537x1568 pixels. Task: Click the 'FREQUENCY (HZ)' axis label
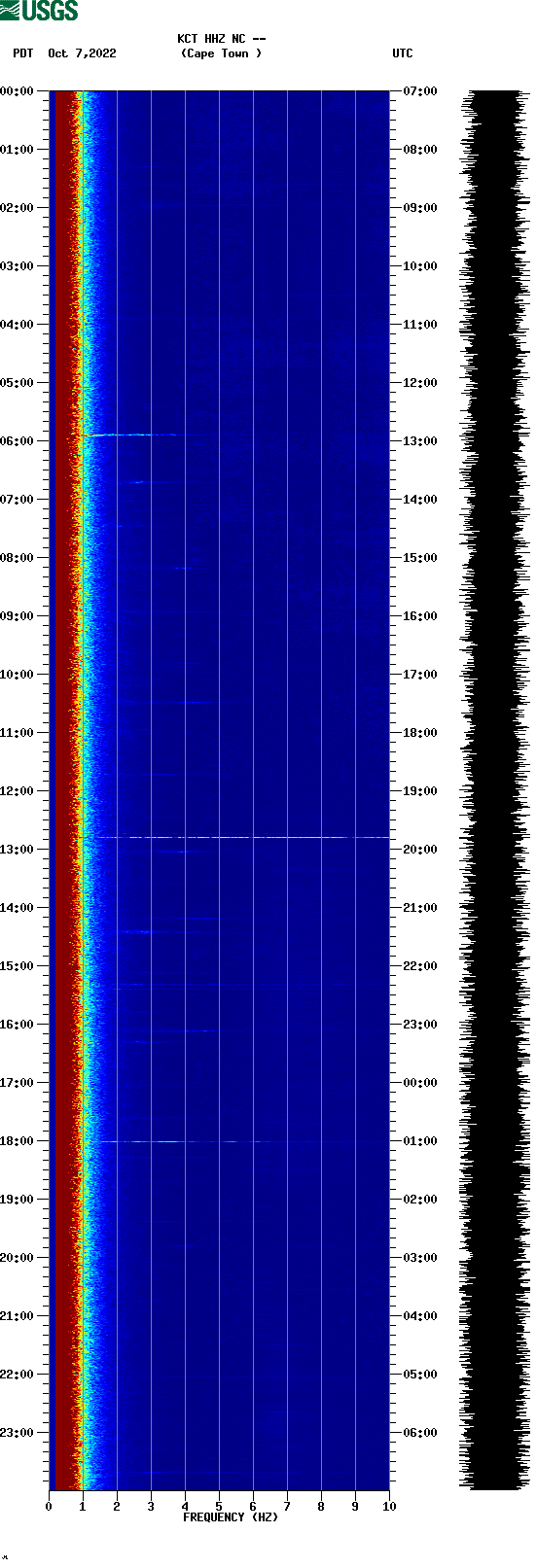[231, 1517]
